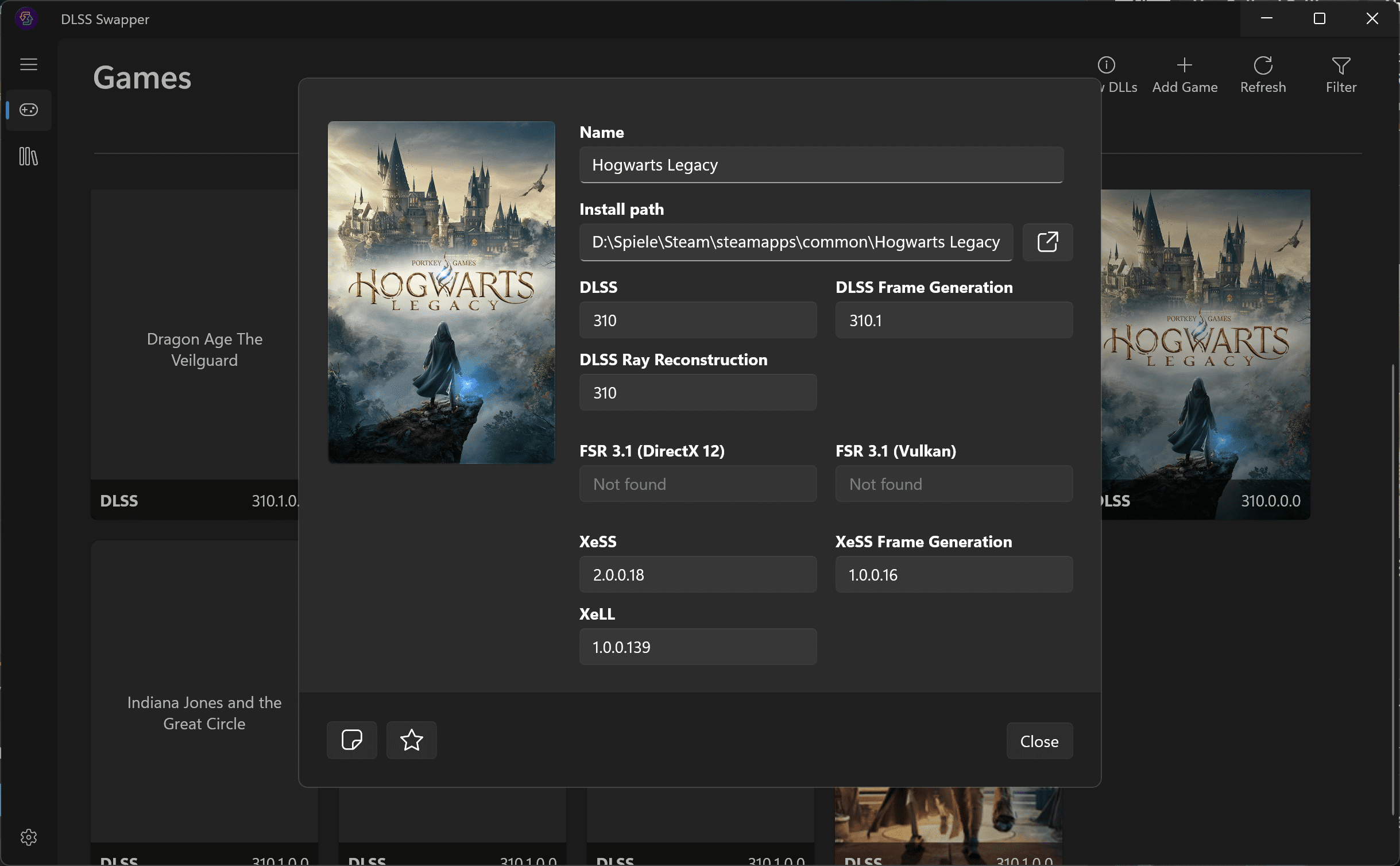Image resolution: width=1400 pixels, height=866 pixels.
Task: Click FSR 3.1 DirectX 12 Not found field
Action: tap(698, 484)
